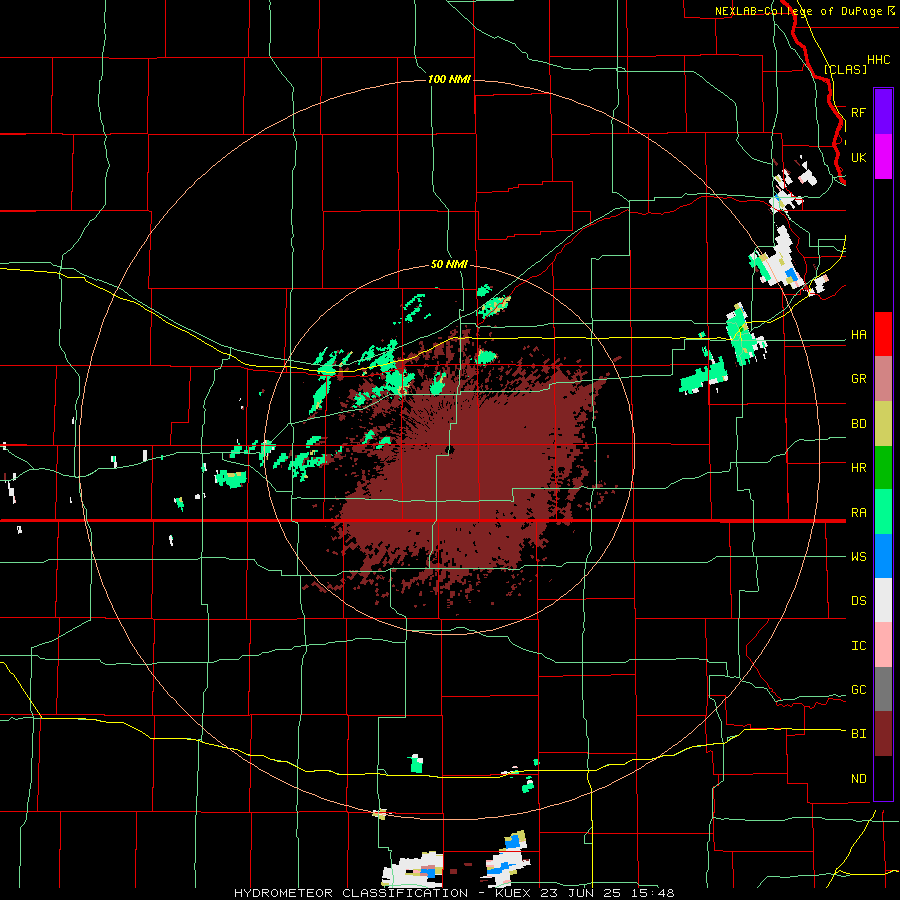Image resolution: width=900 pixels, height=900 pixels.
Task: Click the RA light green legend swatch
Action: tap(883, 512)
